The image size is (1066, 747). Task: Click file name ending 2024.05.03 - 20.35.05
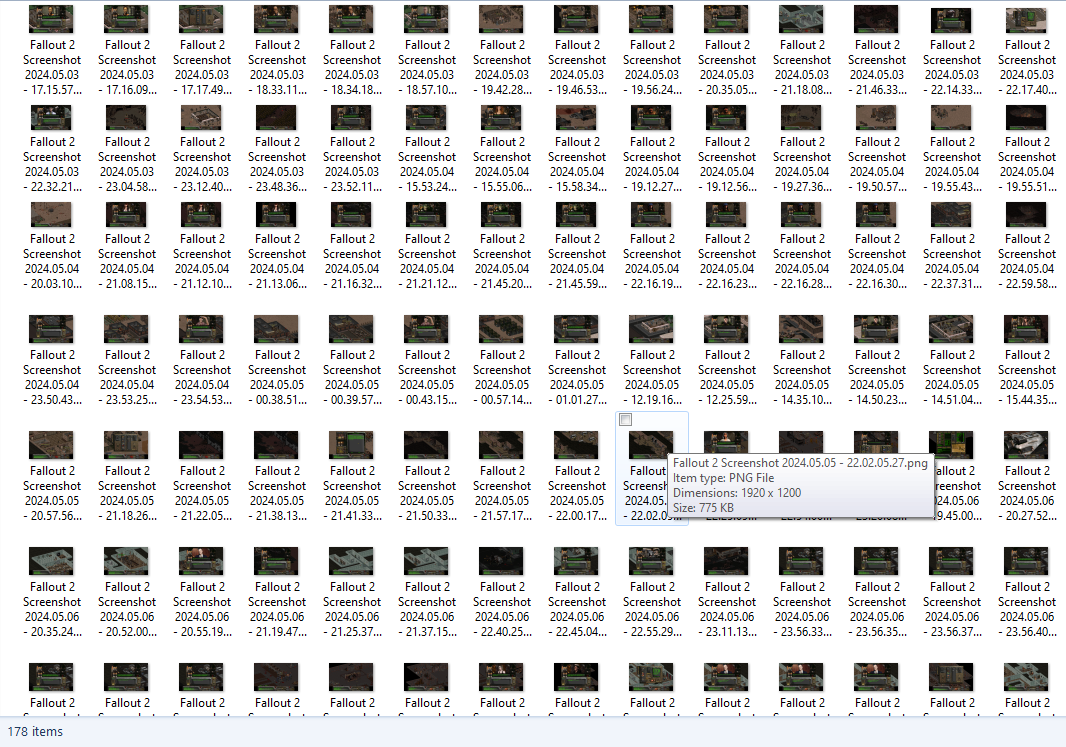[x=727, y=67]
